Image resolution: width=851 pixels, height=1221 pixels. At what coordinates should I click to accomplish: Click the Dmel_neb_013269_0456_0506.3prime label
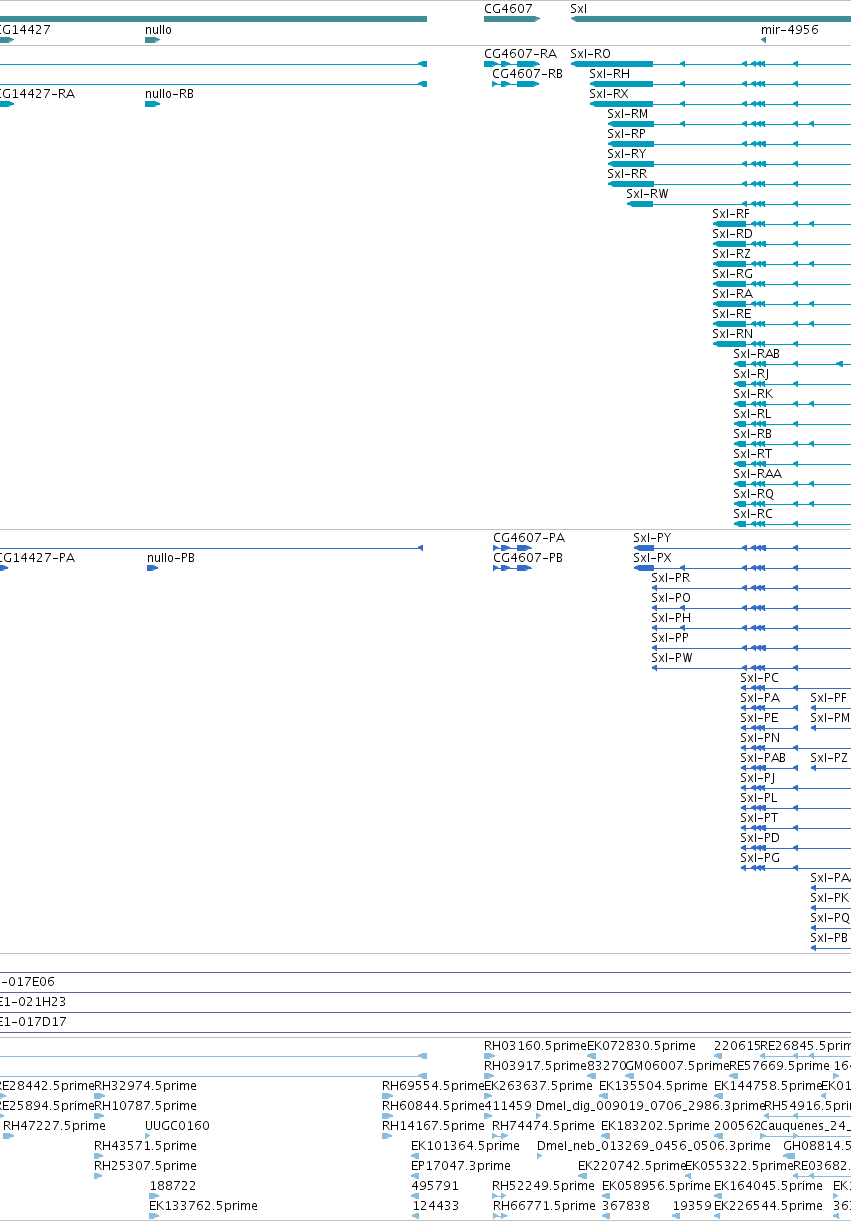pos(654,1146)
